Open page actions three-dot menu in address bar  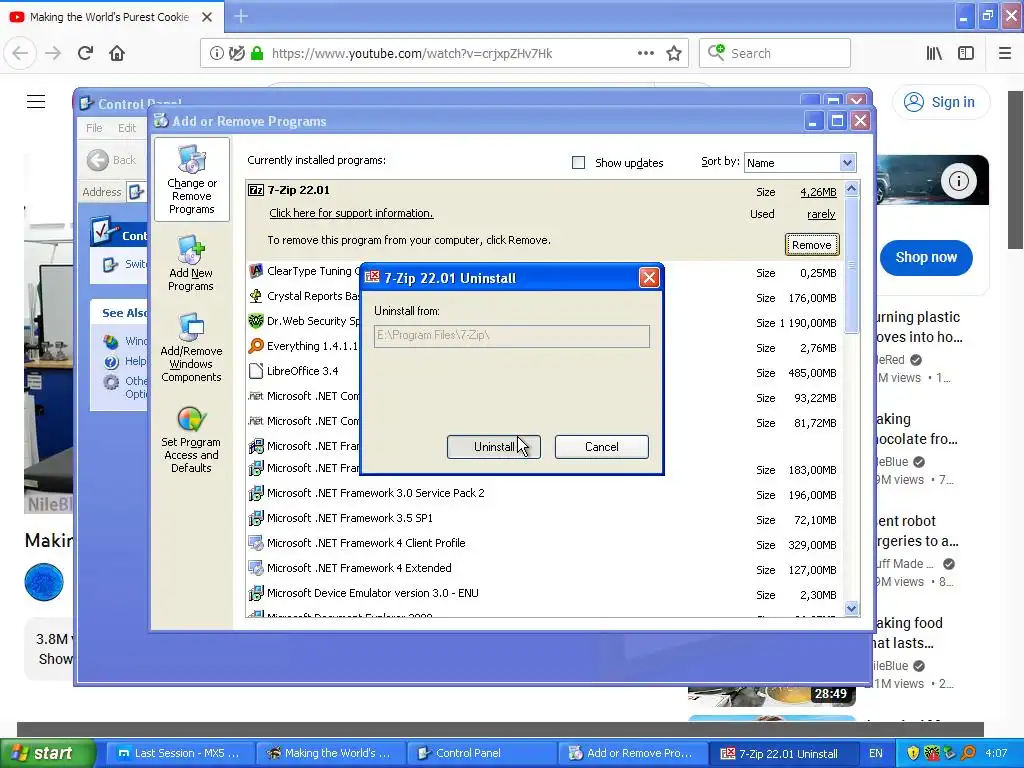pyautogui.click(x=645, y=54)
